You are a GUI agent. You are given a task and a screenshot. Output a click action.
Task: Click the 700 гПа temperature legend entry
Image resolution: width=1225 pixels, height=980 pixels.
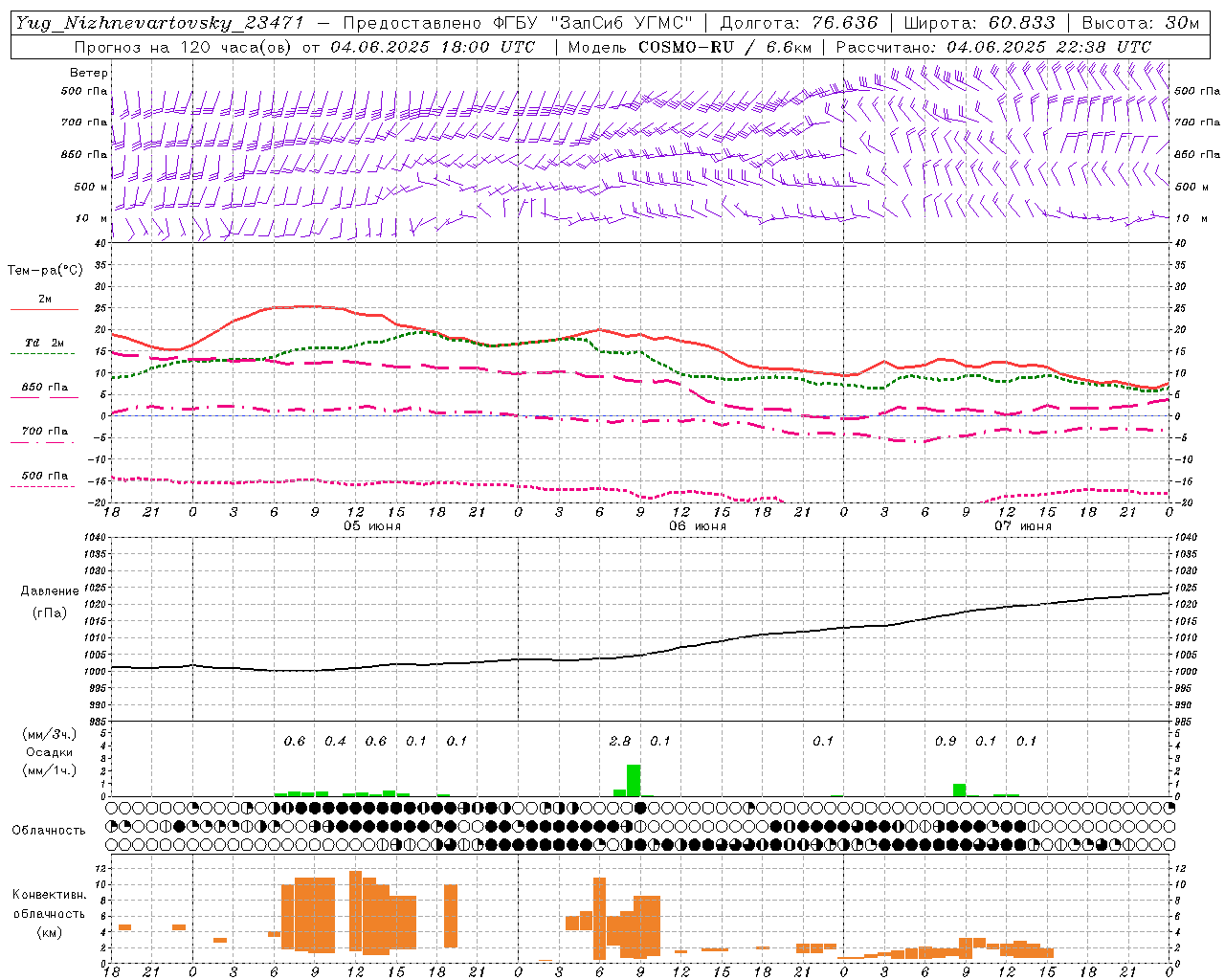44,432
